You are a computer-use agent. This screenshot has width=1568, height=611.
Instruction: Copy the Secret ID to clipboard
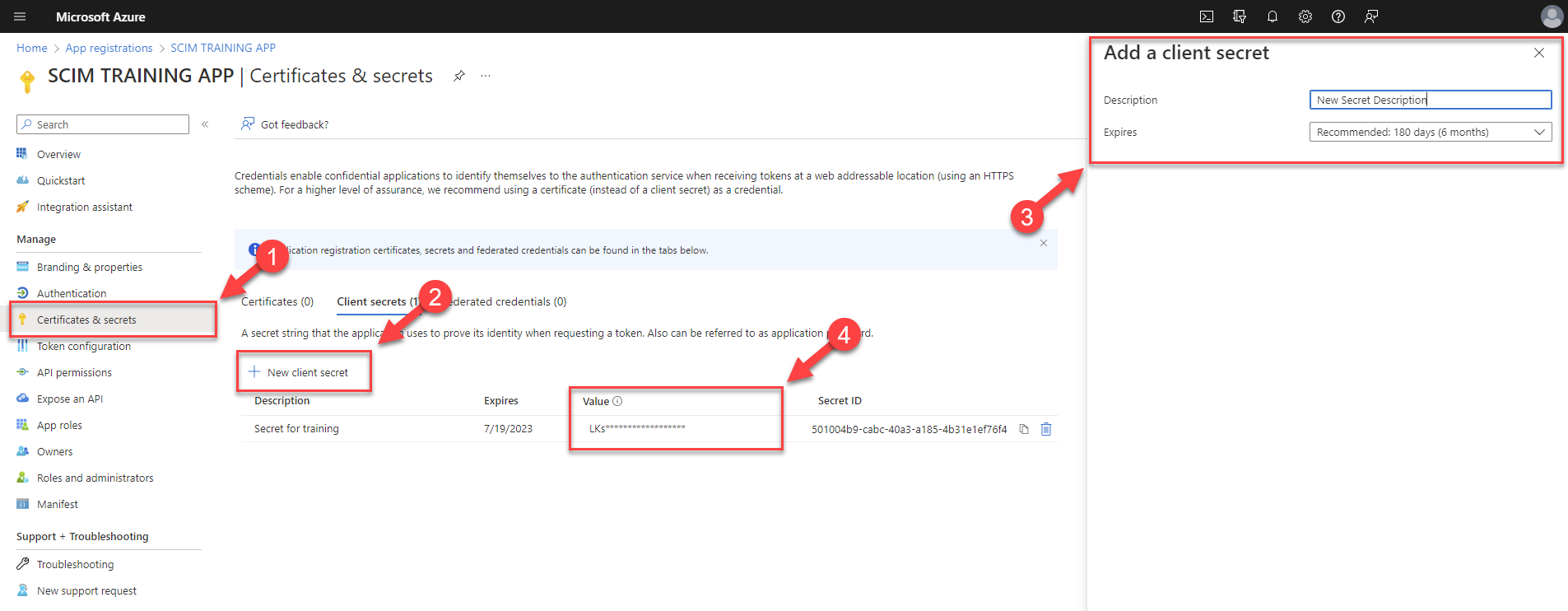1024,429
